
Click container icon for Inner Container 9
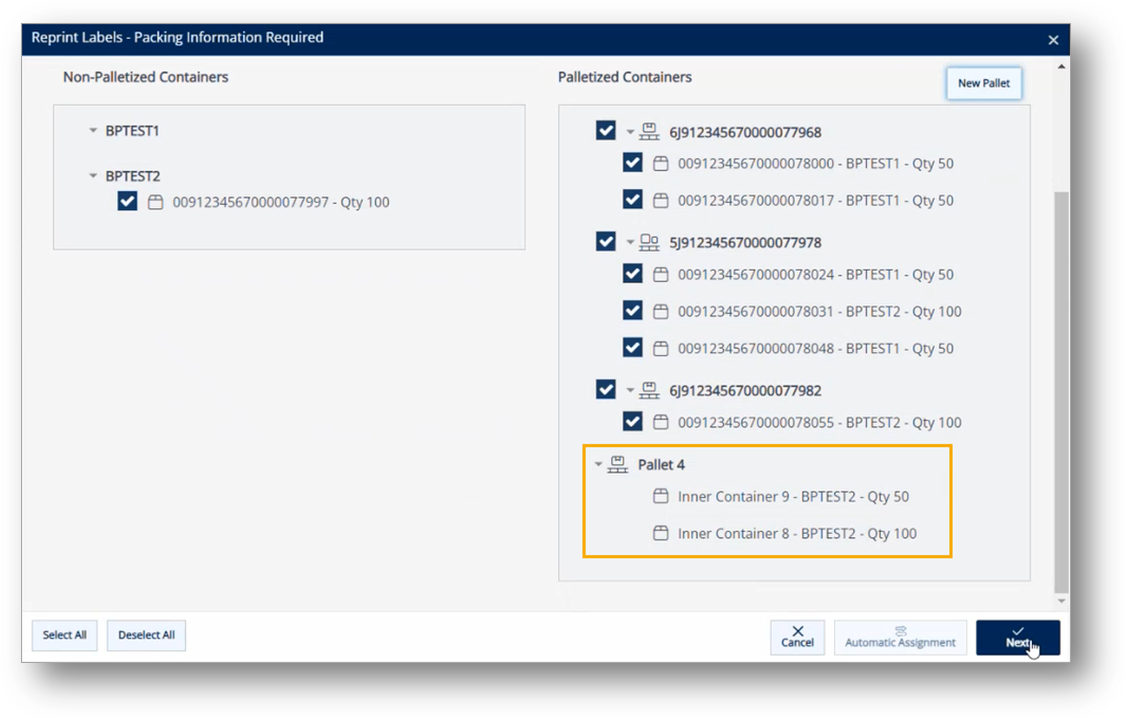click(660, 497)
